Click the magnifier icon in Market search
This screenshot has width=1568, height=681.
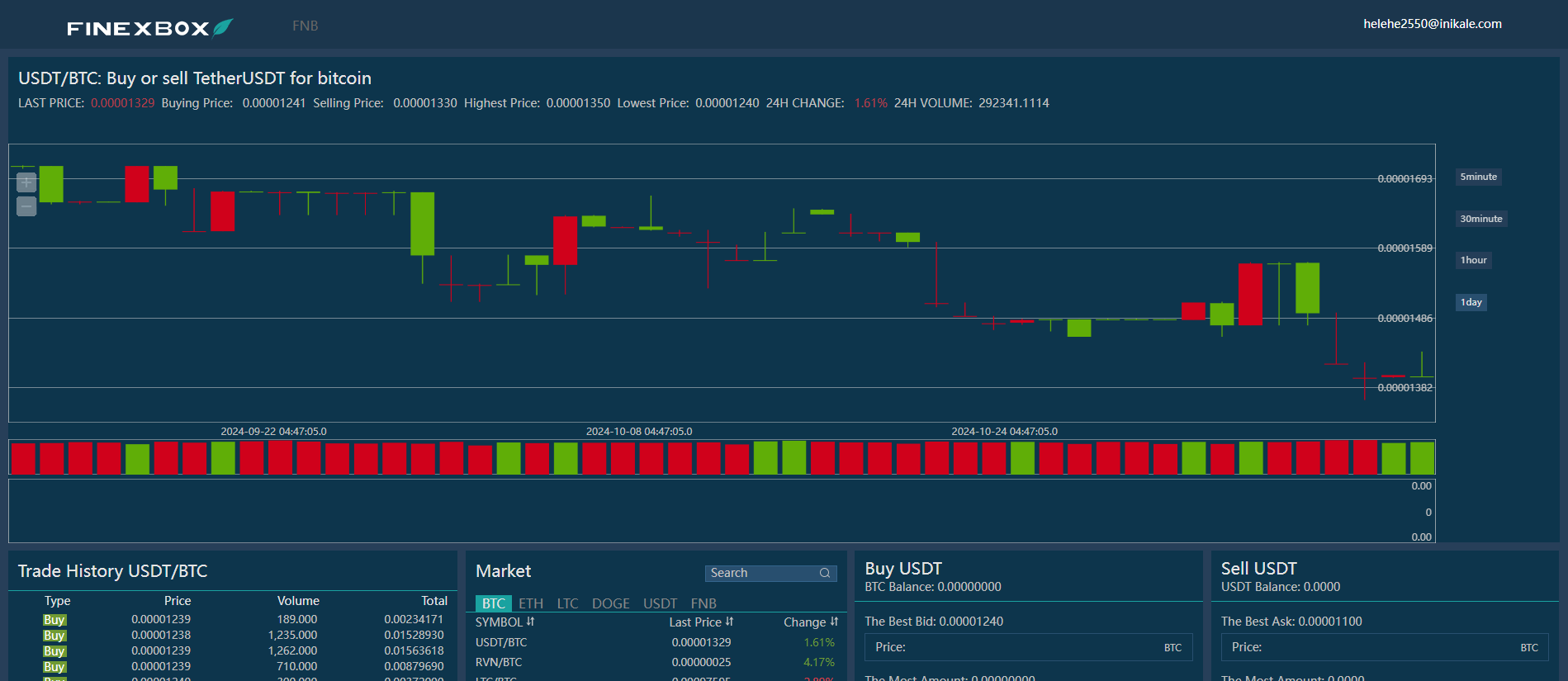(824, 573)
